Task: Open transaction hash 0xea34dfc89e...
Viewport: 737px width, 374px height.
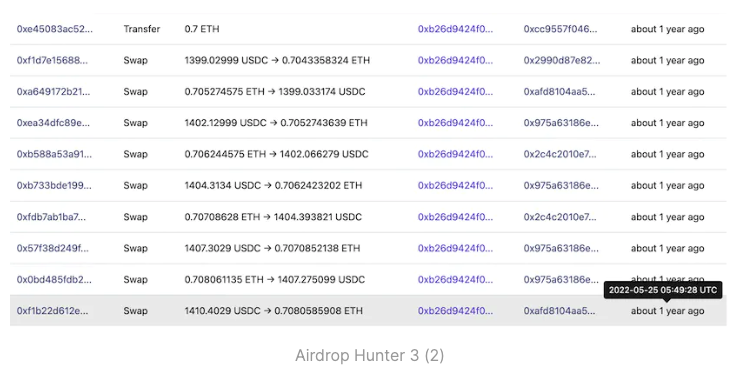Action: tap(53, 123)
